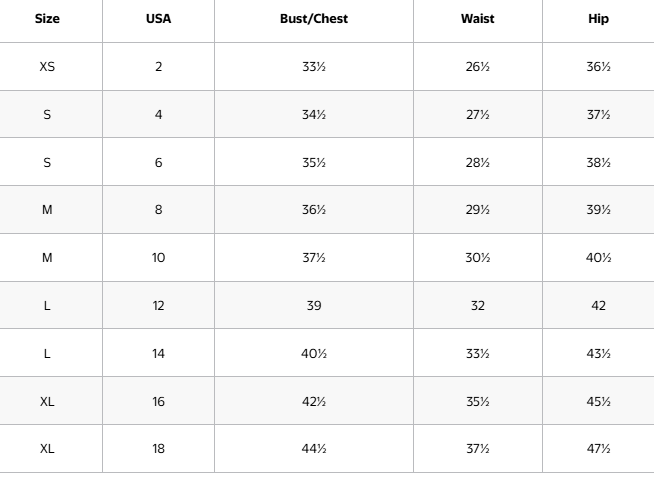The height and width of the screenshot is (480, 654).
Task: Click the 47½ hip measurement cell
Action: pos(598,449)
